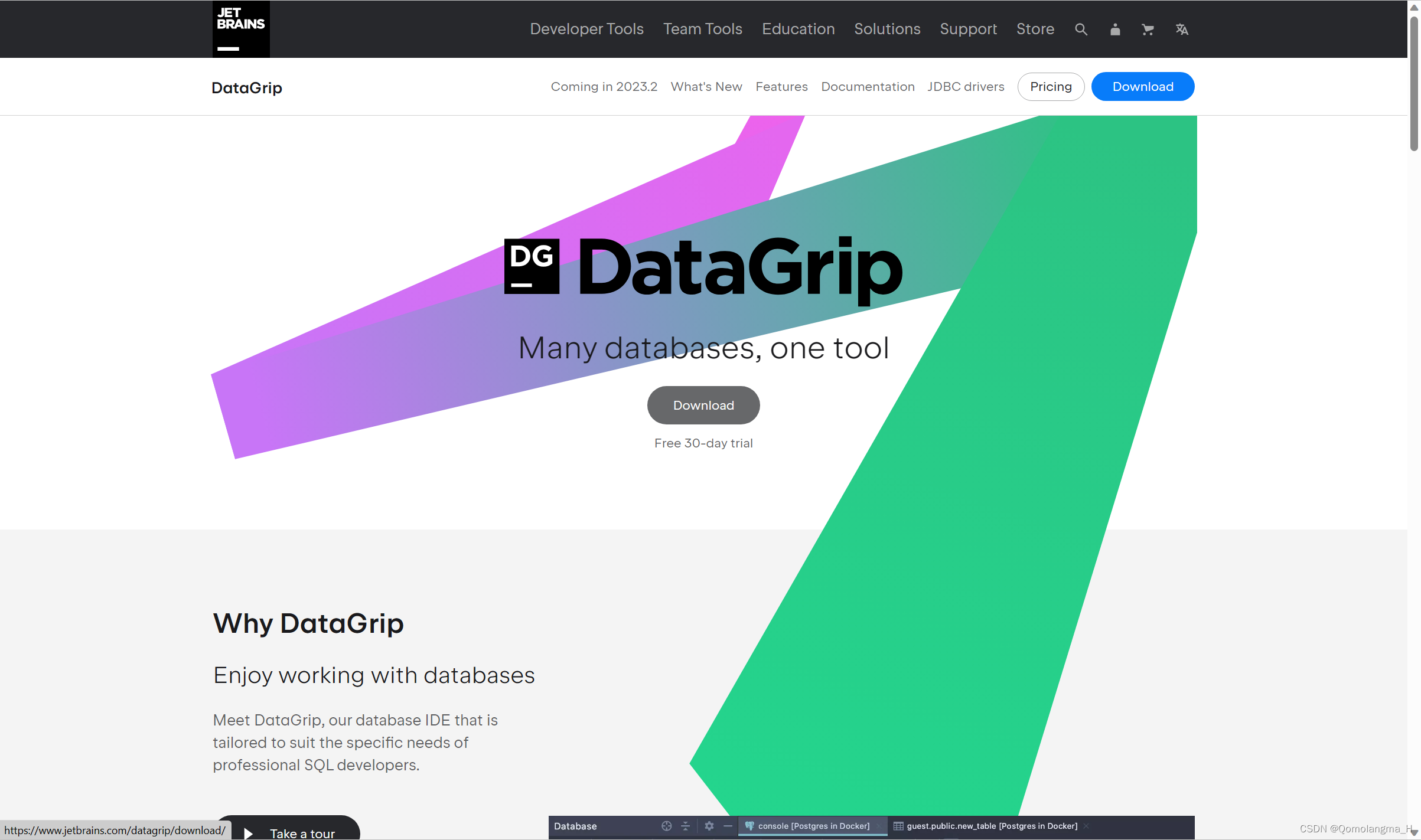Click the Pricing button
The width and height of the screenshot is (1421, 840).
[x=1051, y=87]
